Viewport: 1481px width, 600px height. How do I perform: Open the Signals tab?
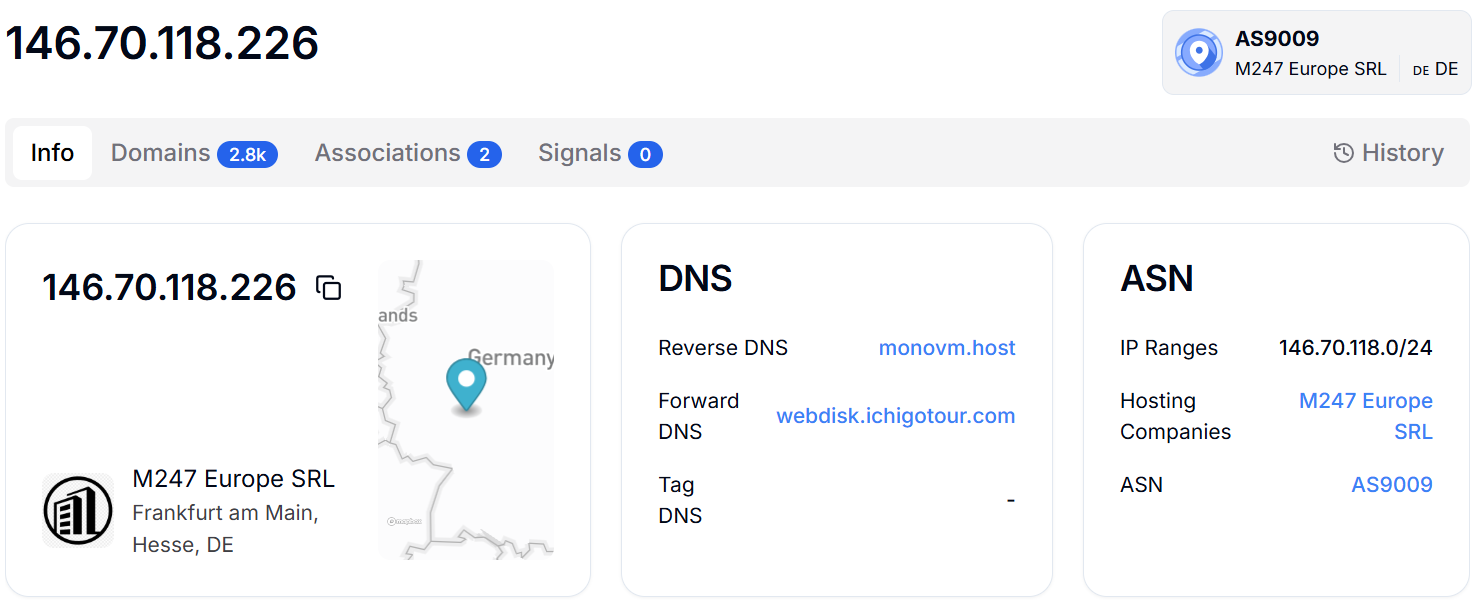[x=600, y=153]
